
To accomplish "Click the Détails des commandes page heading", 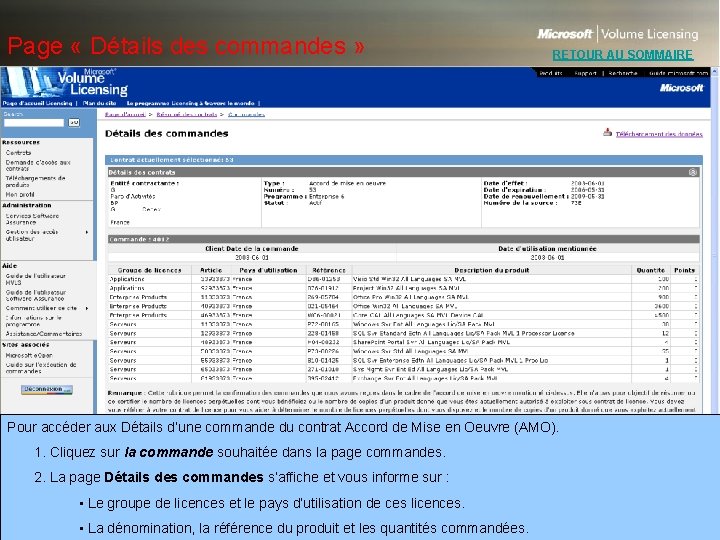I will point(167,134).
